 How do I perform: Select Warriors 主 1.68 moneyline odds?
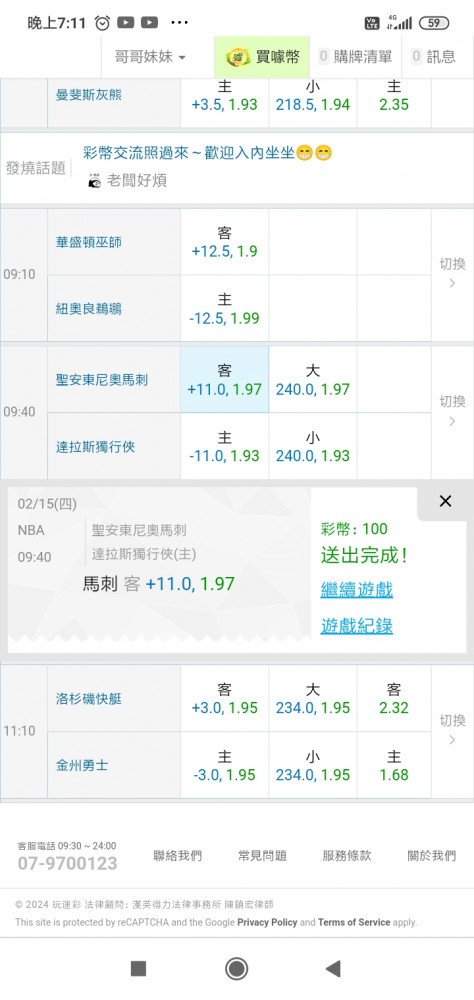click(394, 765)
